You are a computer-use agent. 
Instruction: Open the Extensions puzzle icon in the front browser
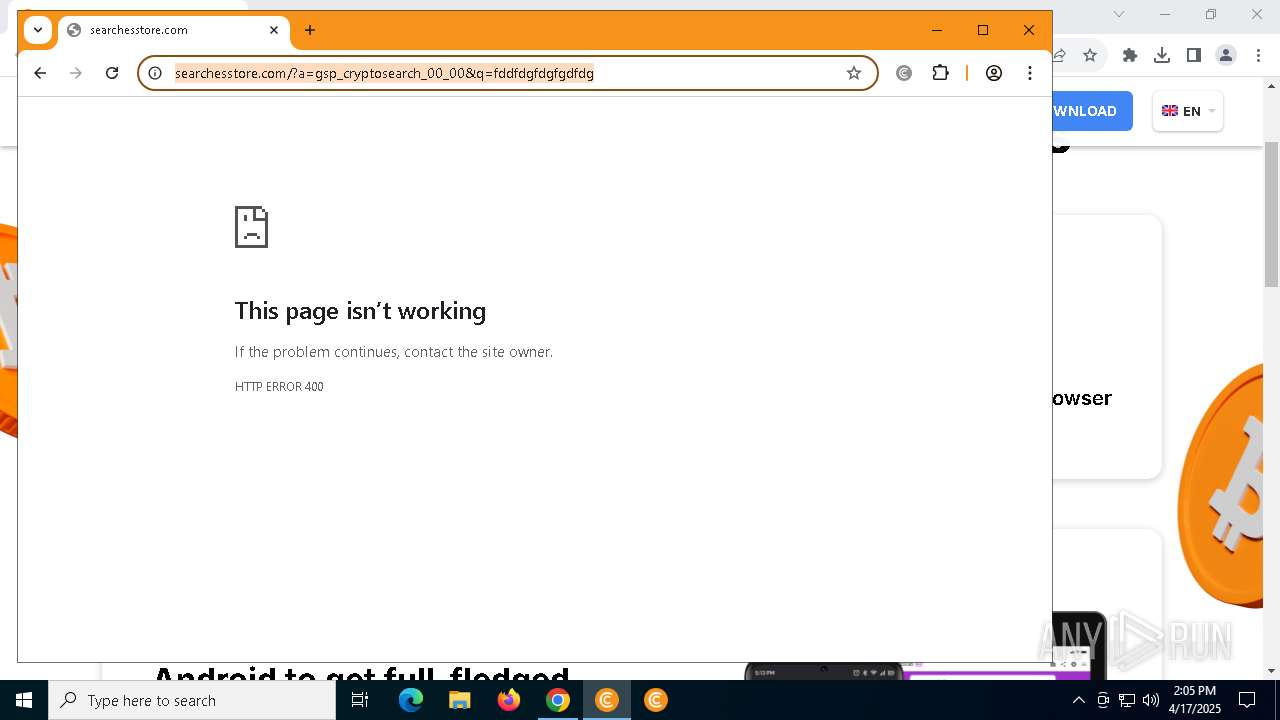click(940, 73)
